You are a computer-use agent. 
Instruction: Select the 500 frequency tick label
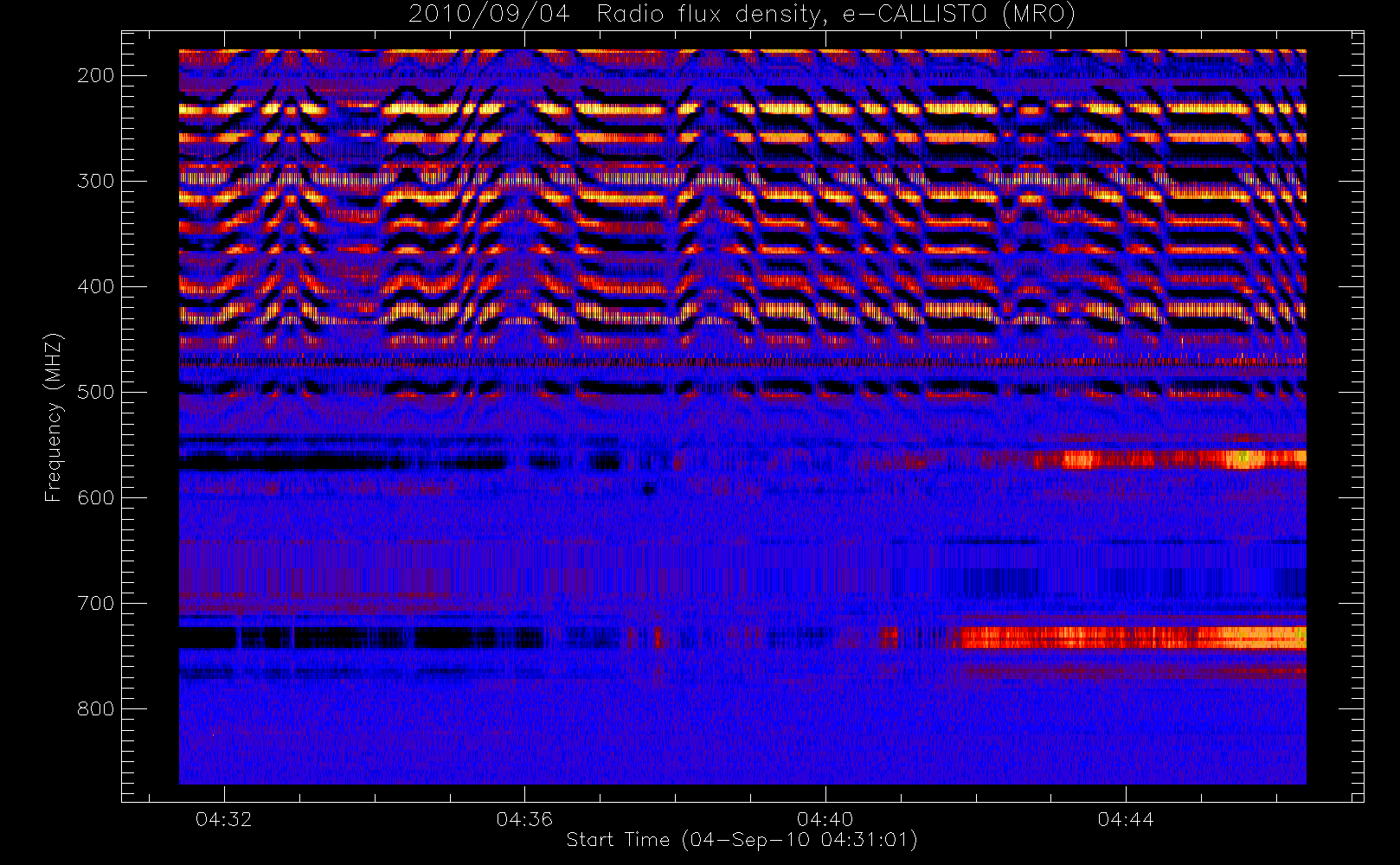(96, 392)
